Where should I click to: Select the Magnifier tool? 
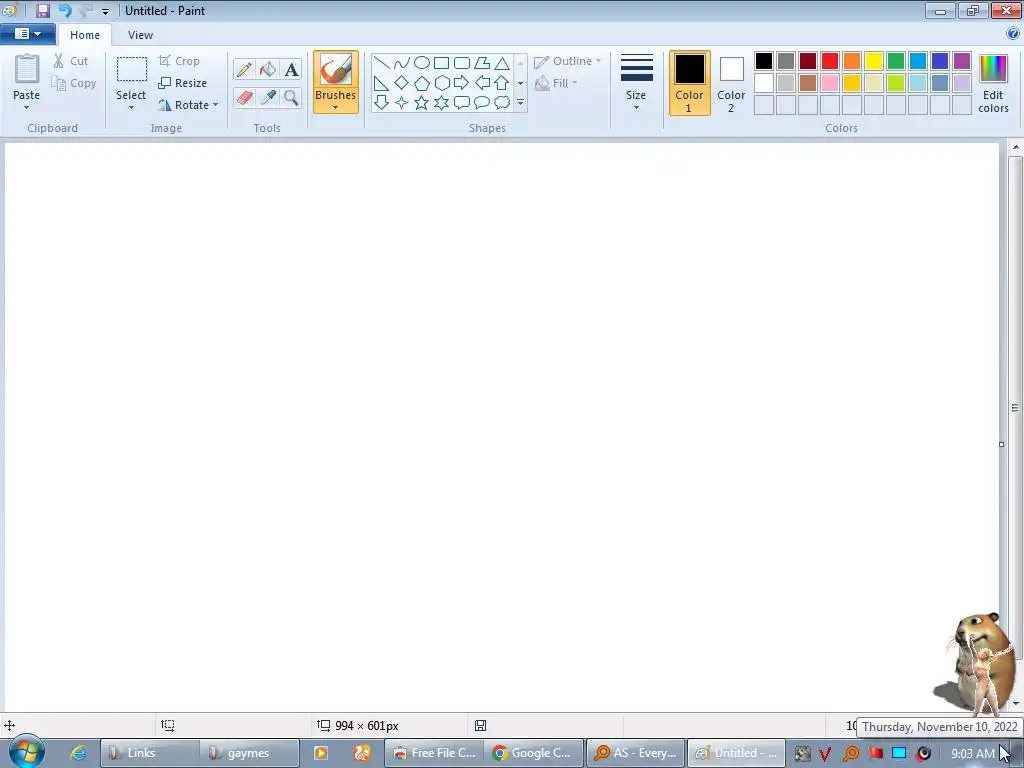click(x=291, y=98)
